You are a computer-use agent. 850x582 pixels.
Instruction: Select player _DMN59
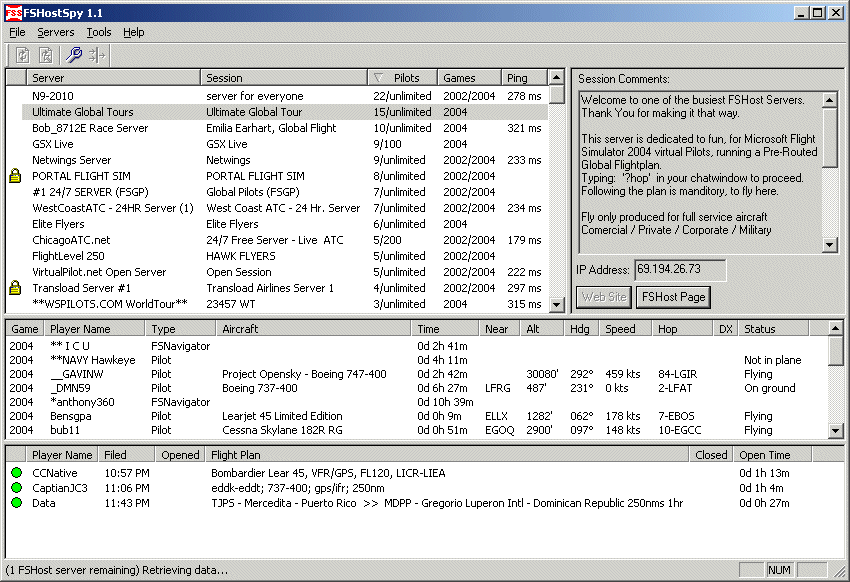(417, 388)
